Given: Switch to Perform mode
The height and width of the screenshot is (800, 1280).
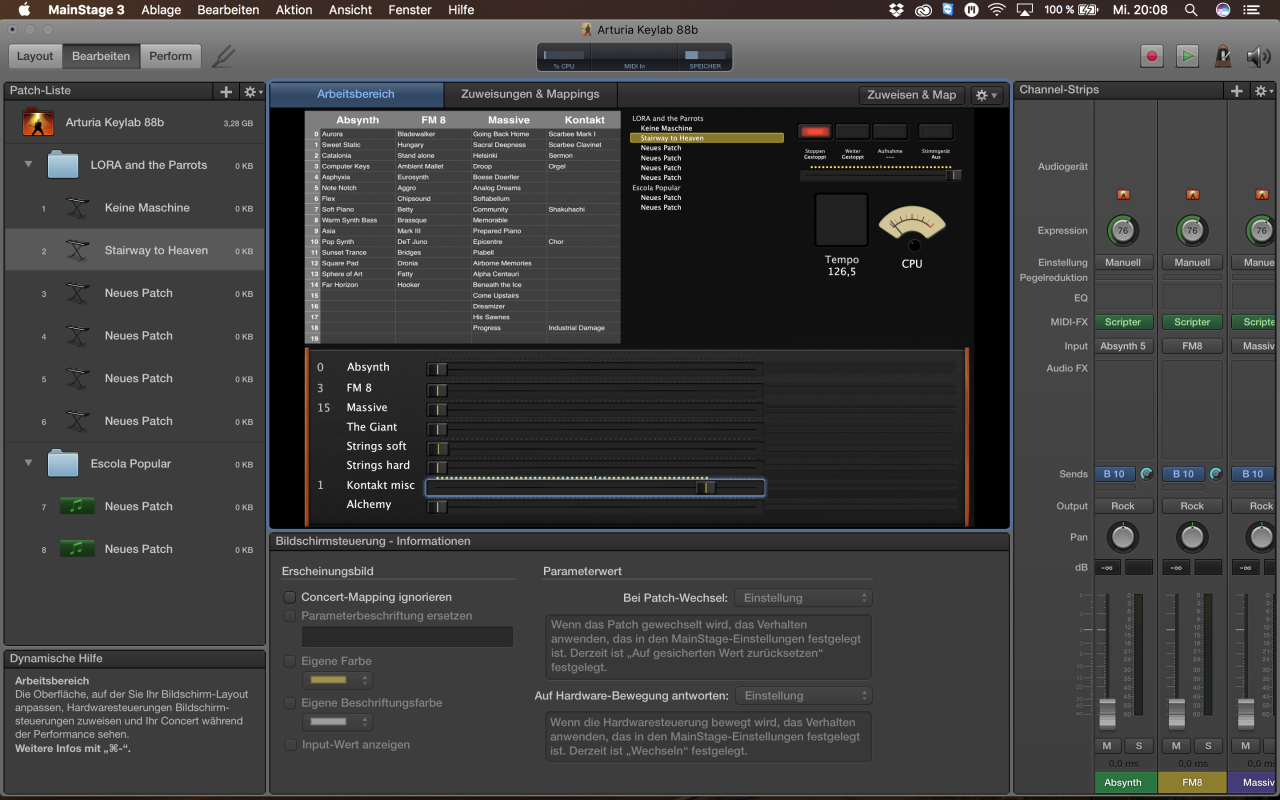Looking at the screenshot, I should (x=171, y=56).
